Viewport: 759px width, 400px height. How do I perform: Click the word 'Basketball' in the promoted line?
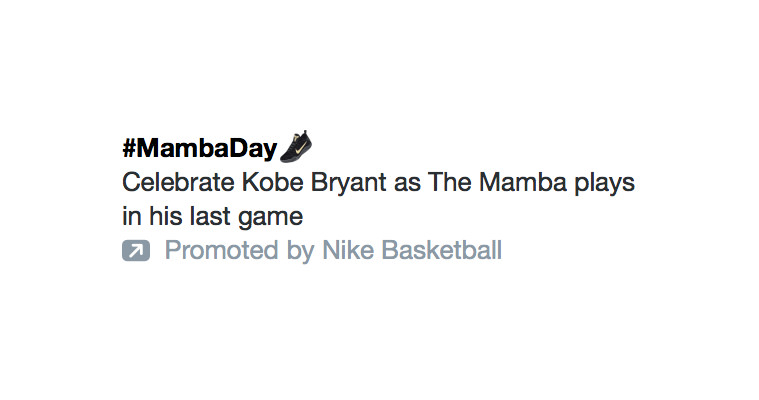click(x=441, y=250)
